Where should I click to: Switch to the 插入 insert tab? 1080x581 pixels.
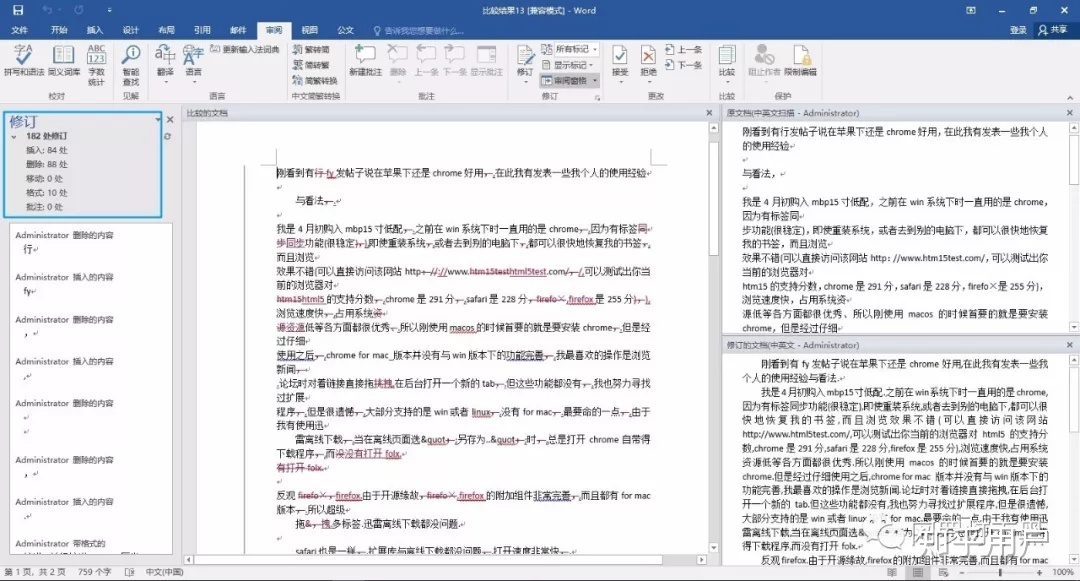click(x=95, y=30)
